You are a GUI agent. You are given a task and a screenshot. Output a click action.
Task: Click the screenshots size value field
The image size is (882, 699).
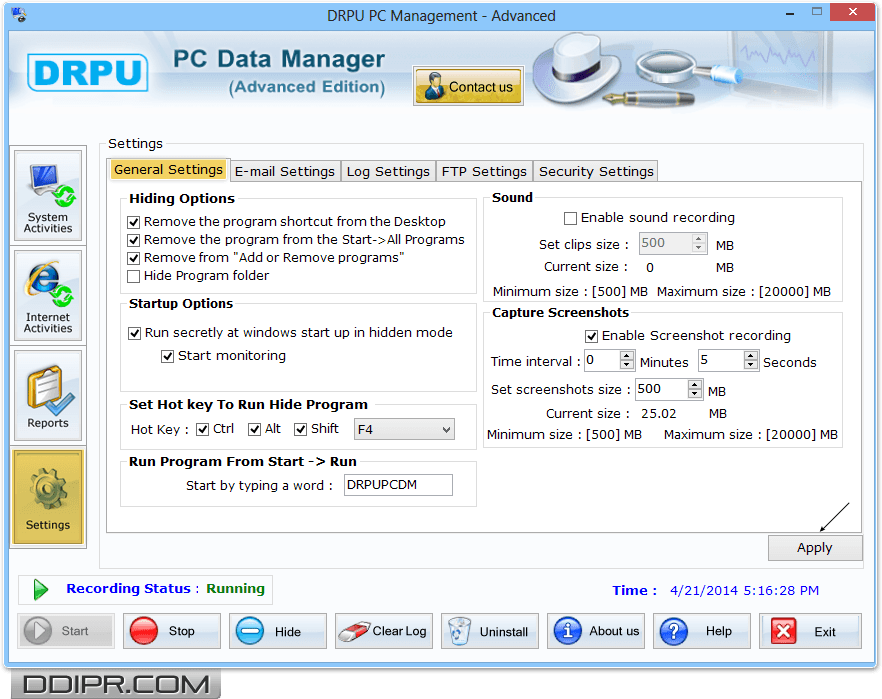tap(662, 389)
